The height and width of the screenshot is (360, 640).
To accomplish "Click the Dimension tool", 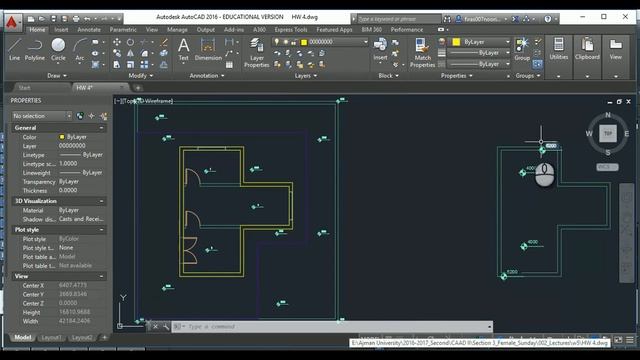I will pyautogui.click(x=208, y=49).
